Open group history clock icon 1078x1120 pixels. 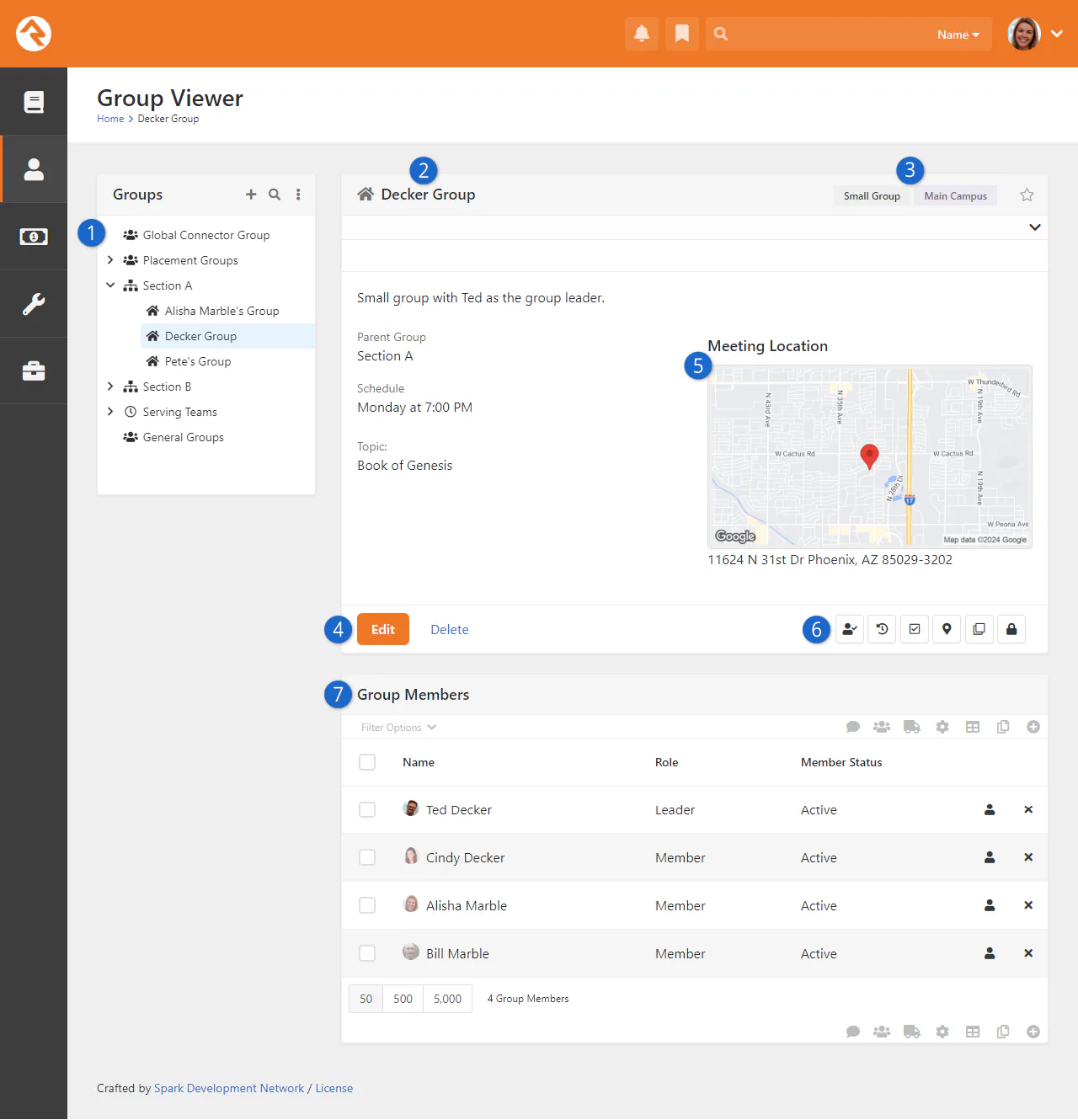(882, 629)
